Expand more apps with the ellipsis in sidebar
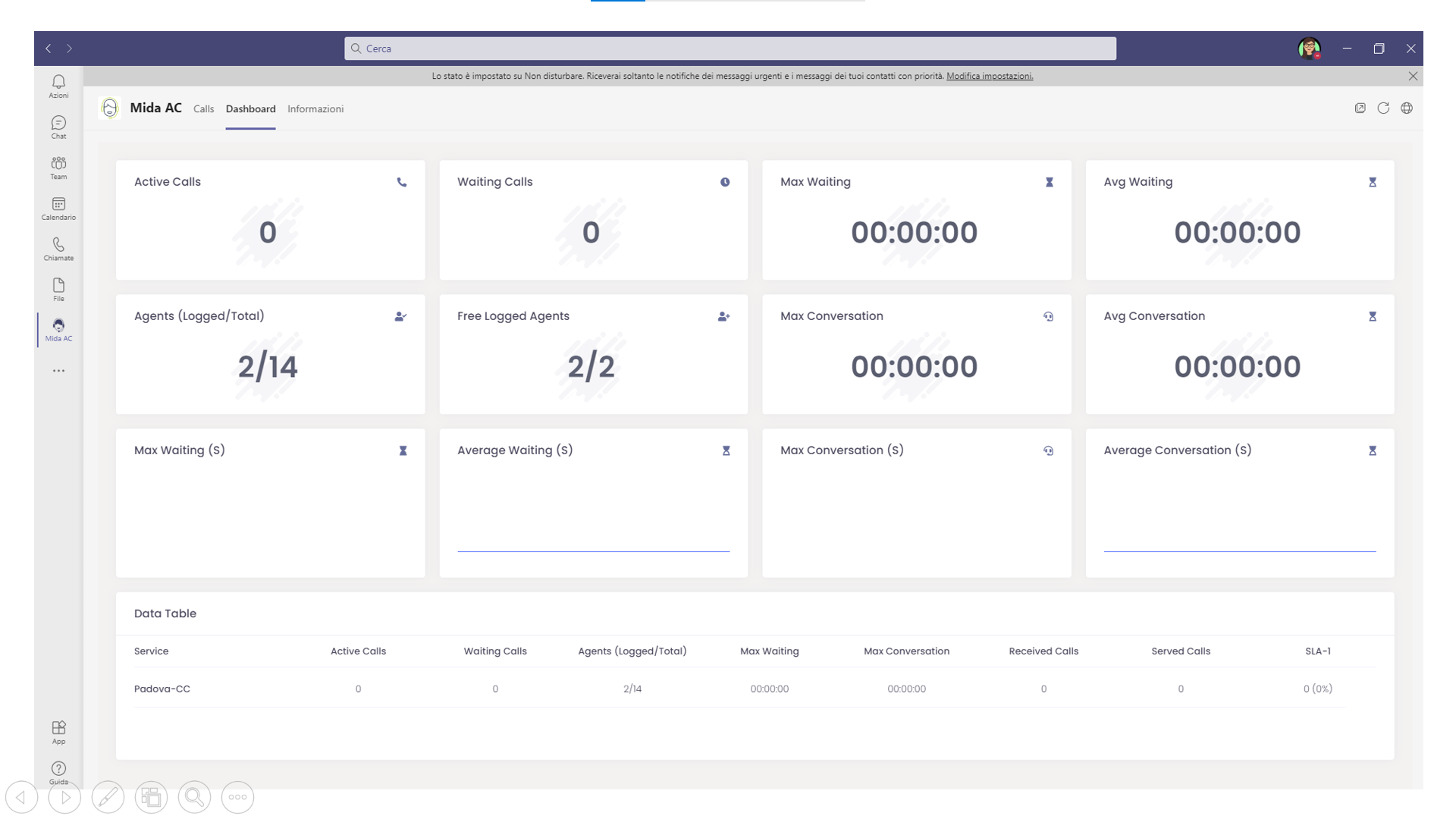Viewport: 1456px width, 819px height. tap(58, 370)
